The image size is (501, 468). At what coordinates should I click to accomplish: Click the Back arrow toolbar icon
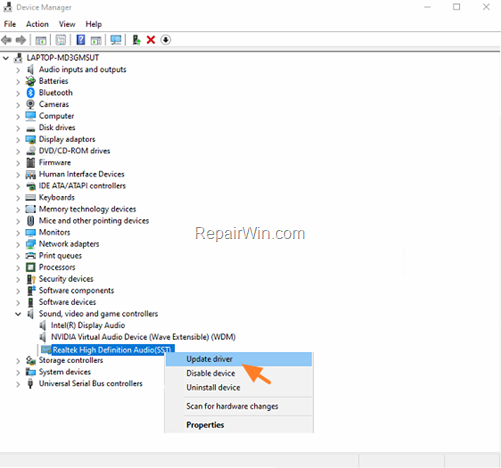[x=6, y=40]
